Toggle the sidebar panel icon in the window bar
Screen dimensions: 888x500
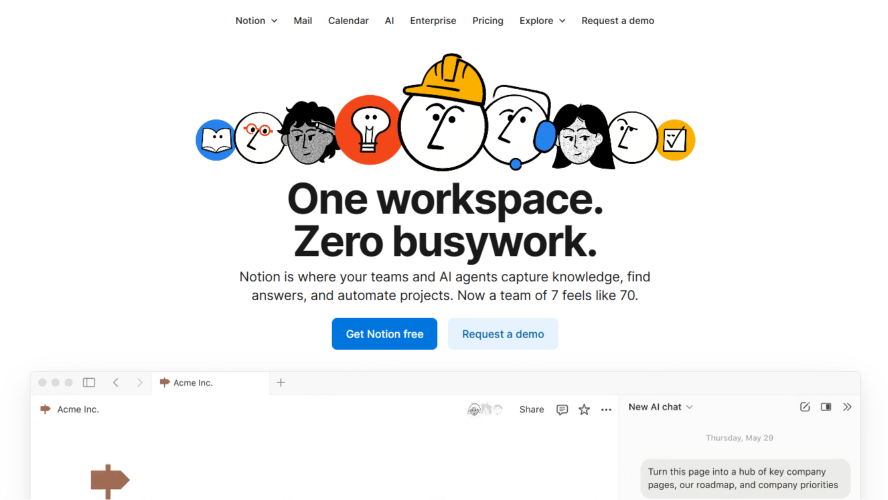(x=89, y=382)
